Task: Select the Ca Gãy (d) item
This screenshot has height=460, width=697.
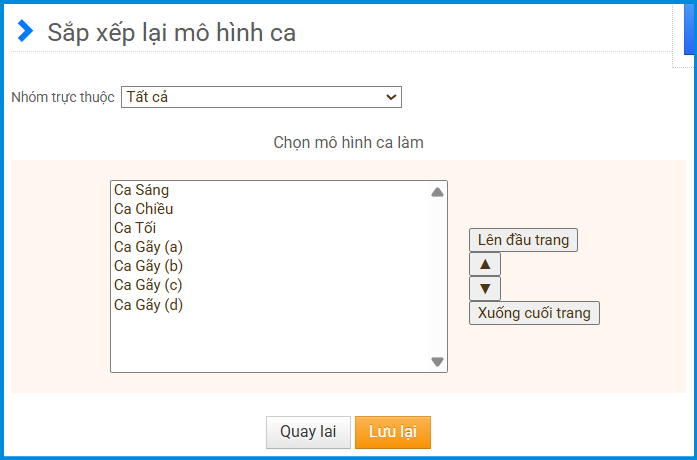Action: pyautogui.click(x=148, y=305)
